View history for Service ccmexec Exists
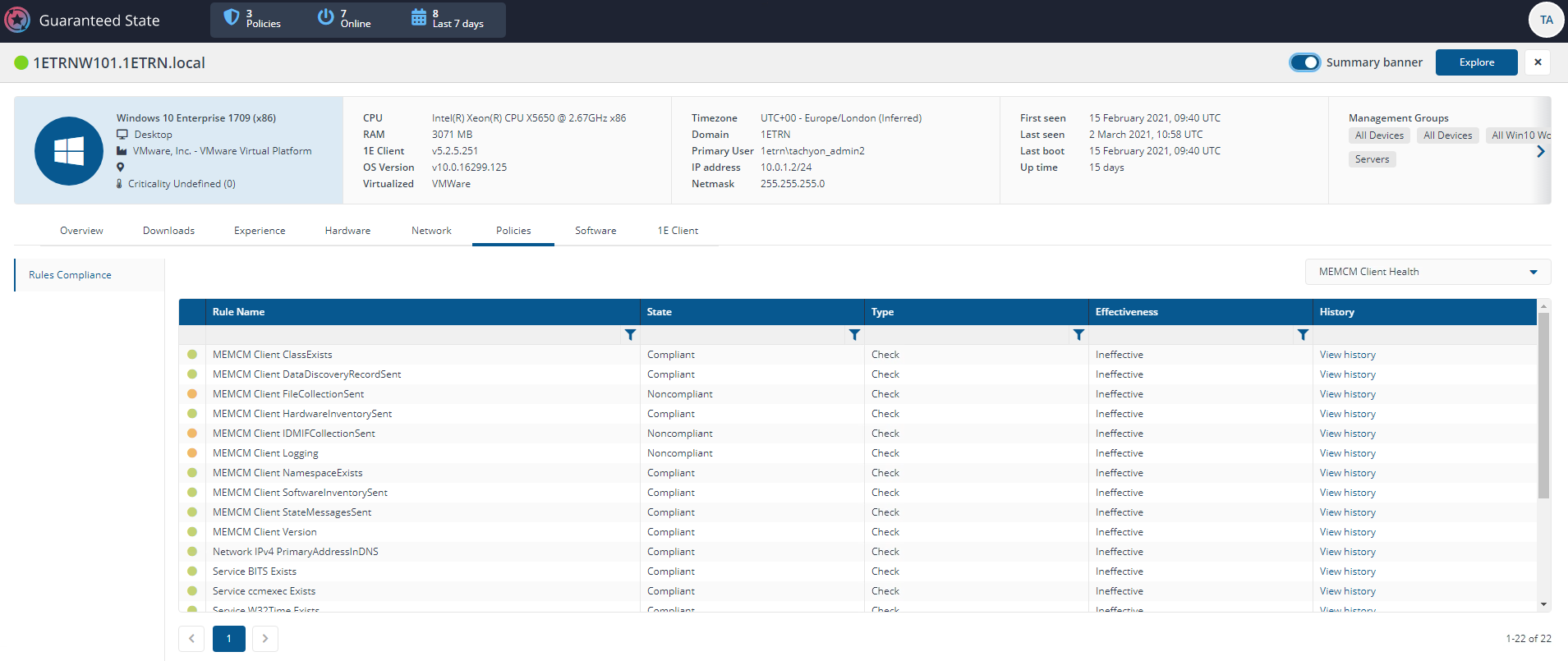1568x661 pixels. click(x=1347, y=591)
